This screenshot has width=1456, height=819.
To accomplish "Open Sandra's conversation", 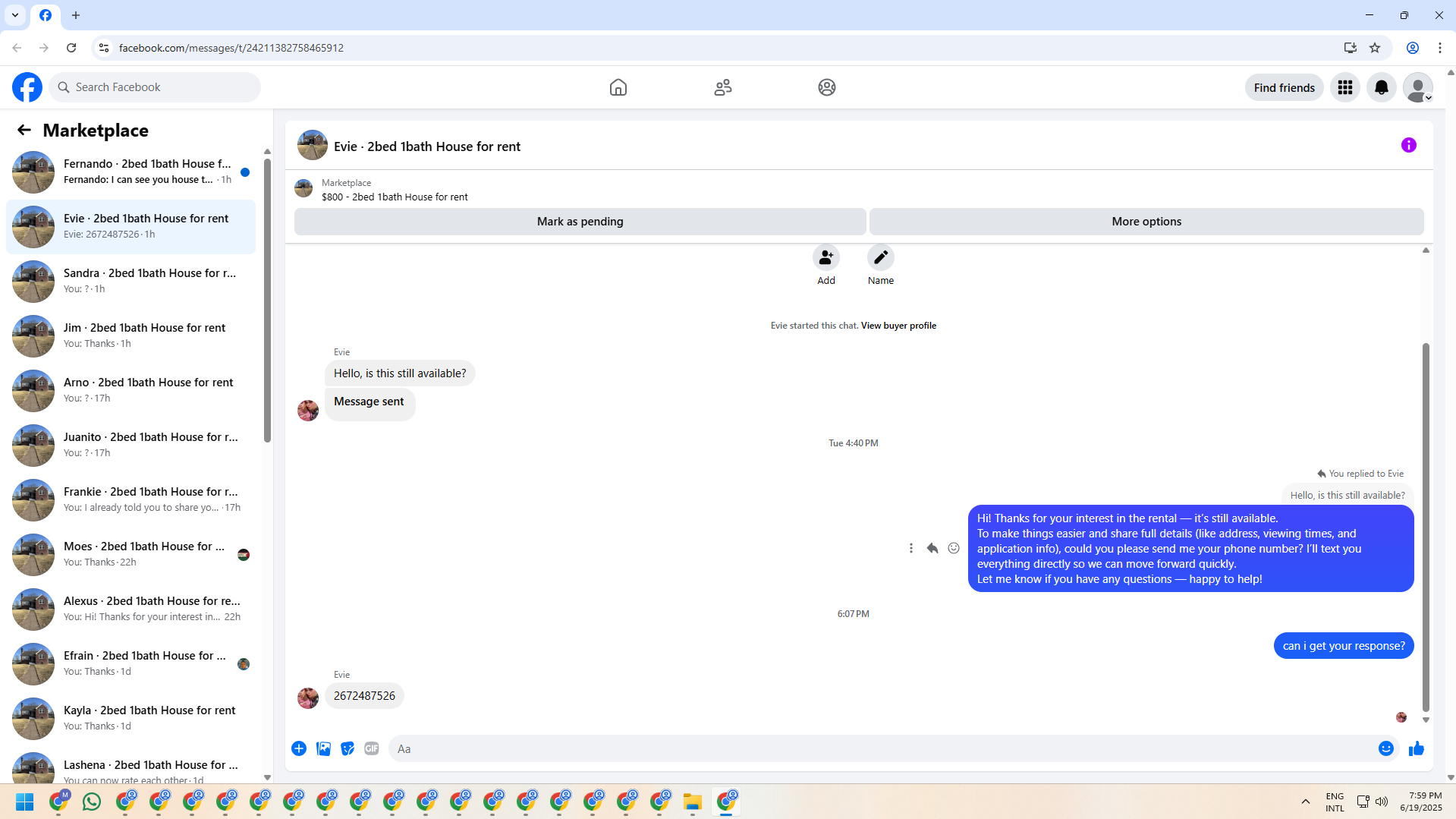I will pos(131,282).
